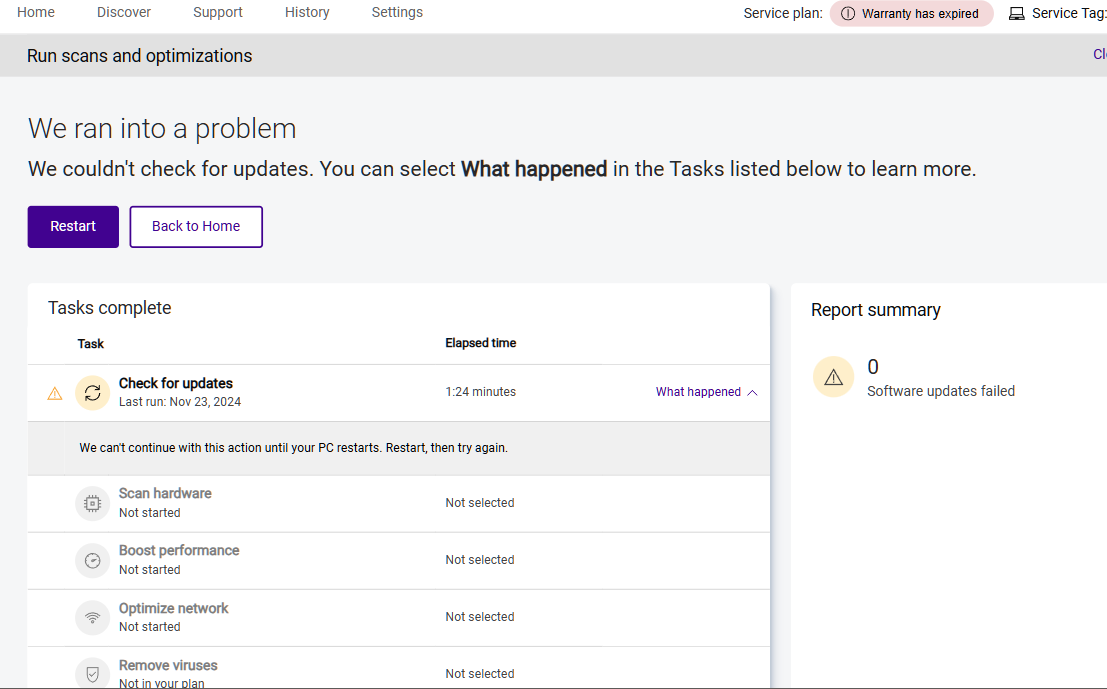Click the Optimize network wifi icon
The image size is (1107, 689).
click(92, 617)
